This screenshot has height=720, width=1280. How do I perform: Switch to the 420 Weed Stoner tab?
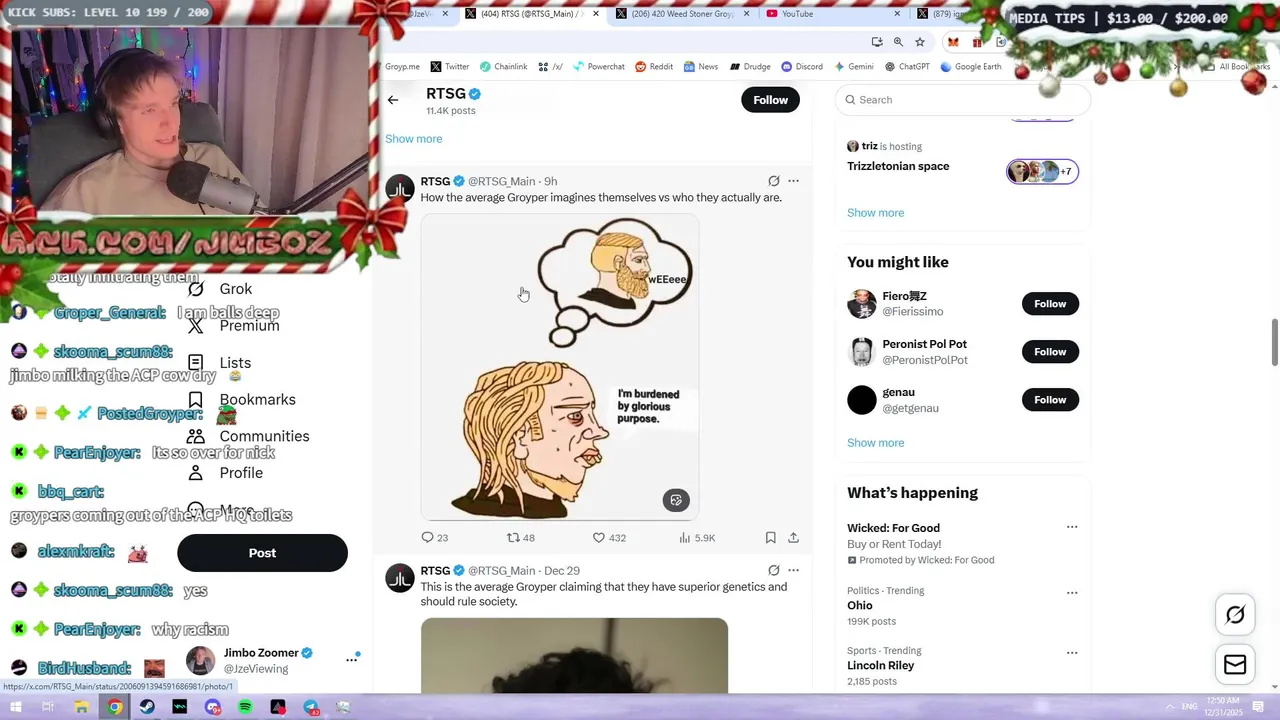682,14
